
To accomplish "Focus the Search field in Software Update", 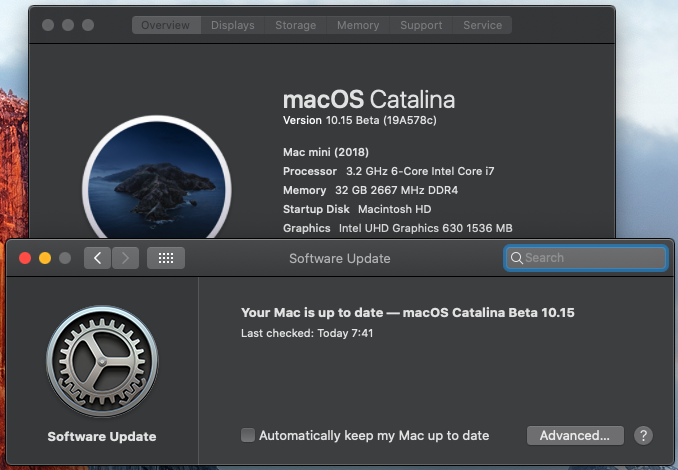I will click(x=586, y=258).
